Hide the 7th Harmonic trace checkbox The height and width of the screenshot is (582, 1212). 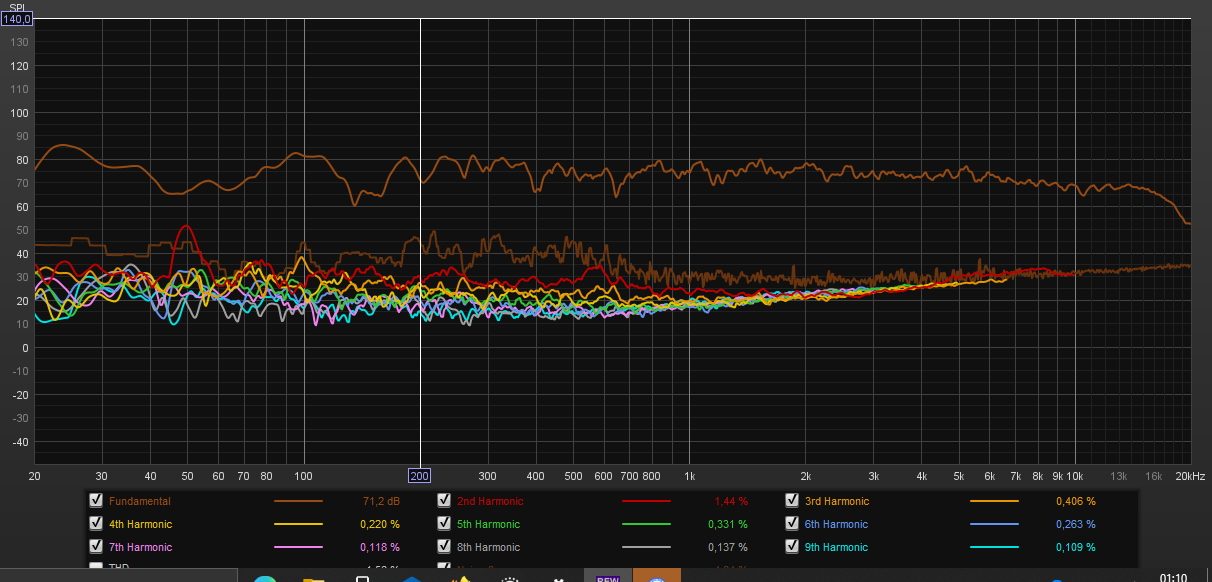(x=96, y=547)
